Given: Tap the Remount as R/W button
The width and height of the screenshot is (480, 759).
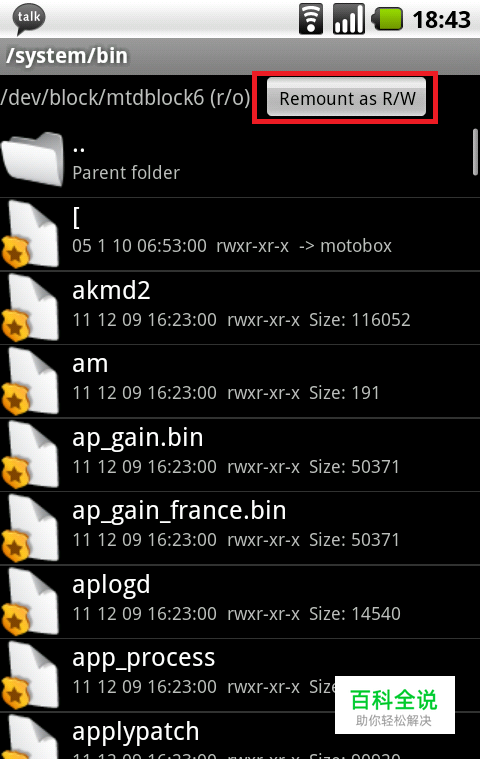Looking at the screenshot, I should coord(346,97).
